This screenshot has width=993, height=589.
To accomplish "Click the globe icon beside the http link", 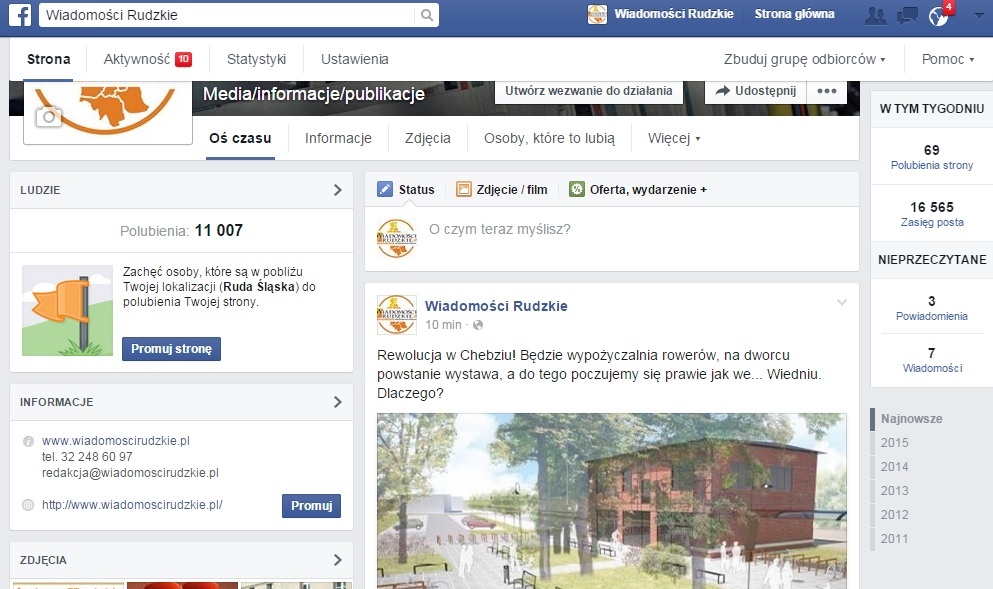I will point(28,505).
